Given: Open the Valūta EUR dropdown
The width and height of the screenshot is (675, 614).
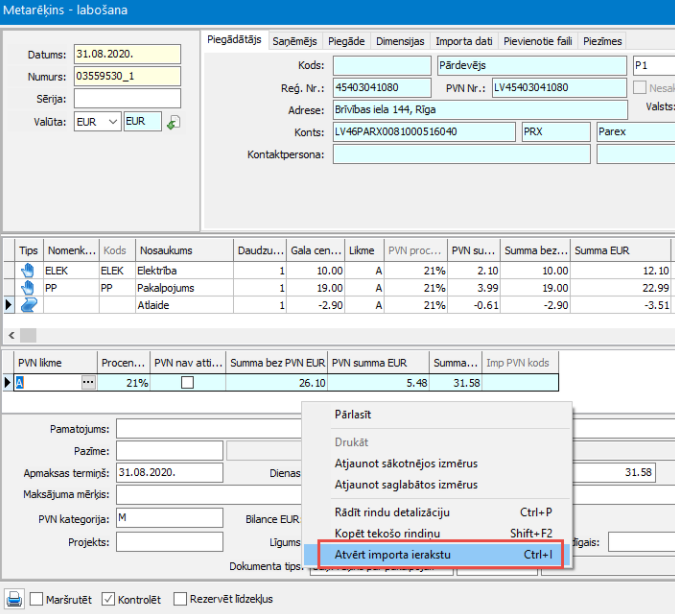Looking at the screenshot, I should coord(111,121).
